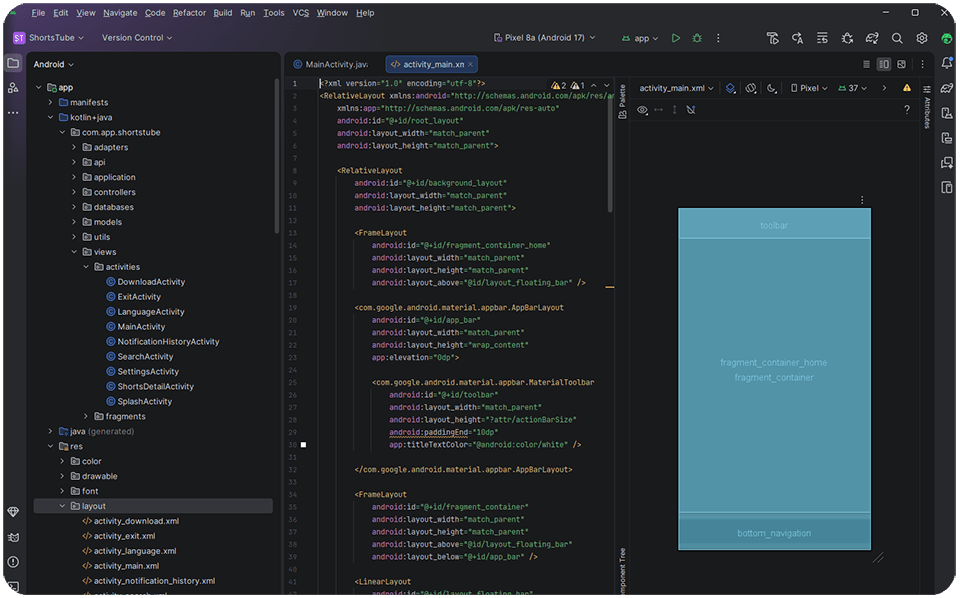Open the Notifications bell panel
This screenshot has width=960, height=598.
(947, 63)
